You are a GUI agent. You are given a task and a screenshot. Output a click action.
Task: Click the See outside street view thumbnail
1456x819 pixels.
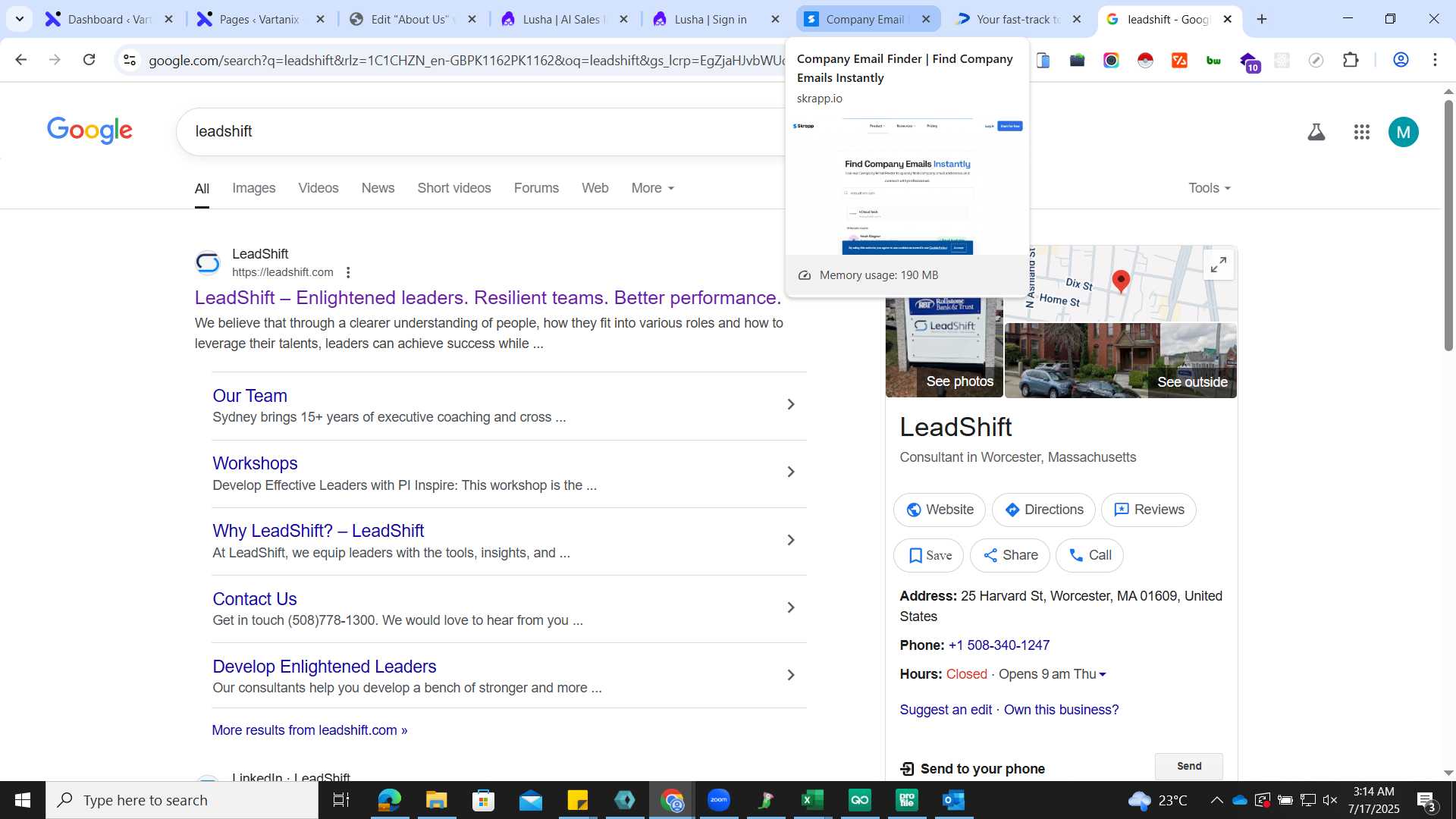point(1121,360)
